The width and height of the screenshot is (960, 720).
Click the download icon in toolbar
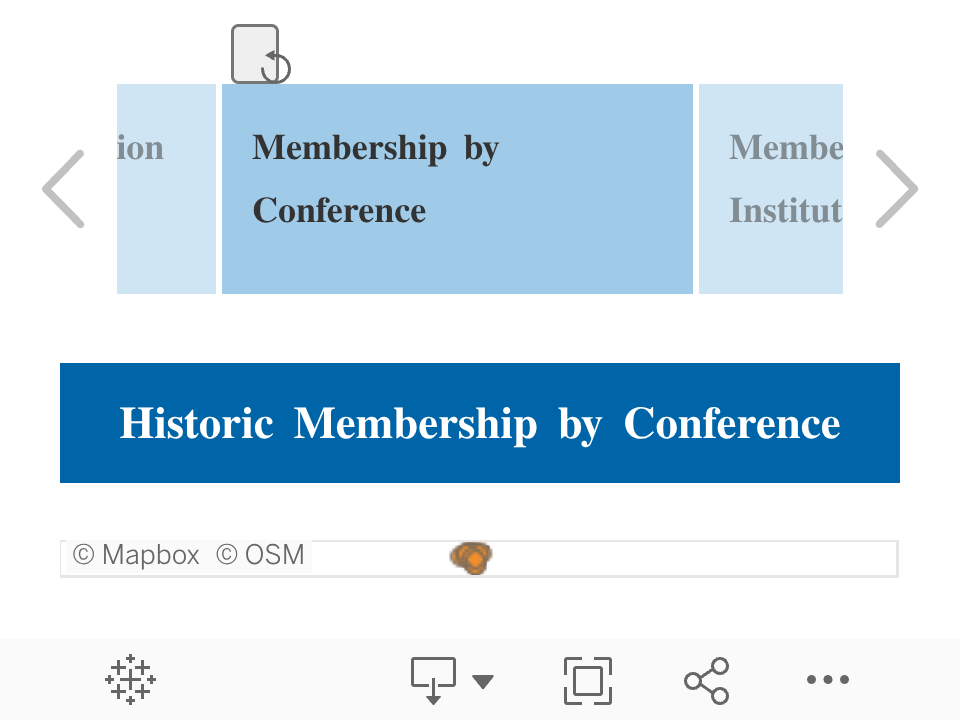point(433,680)
